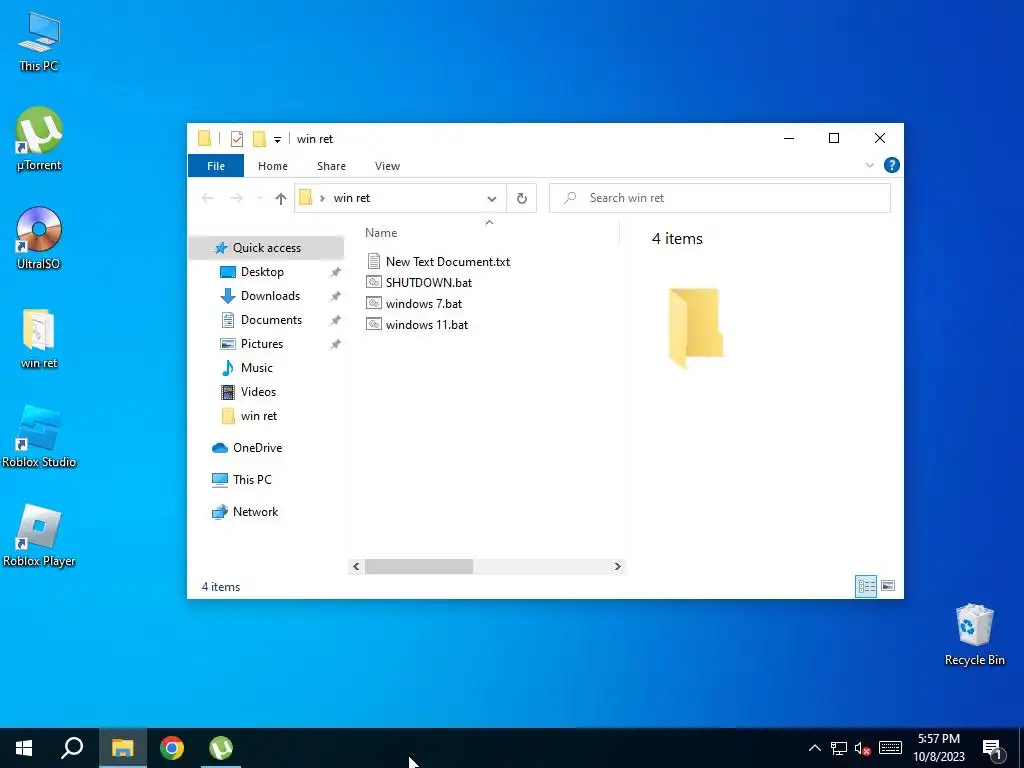Click the muted volume tray icon

click(863, 748)
